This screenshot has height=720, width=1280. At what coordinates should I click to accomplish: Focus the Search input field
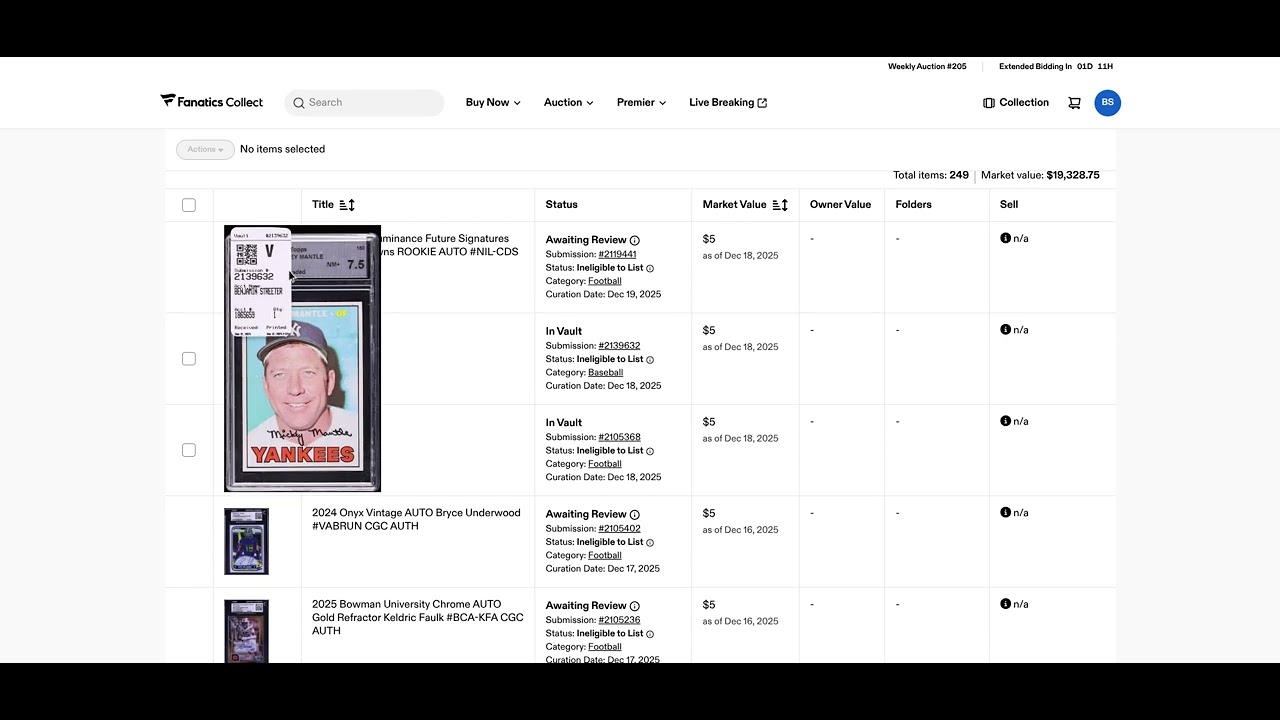click(364, 103)
